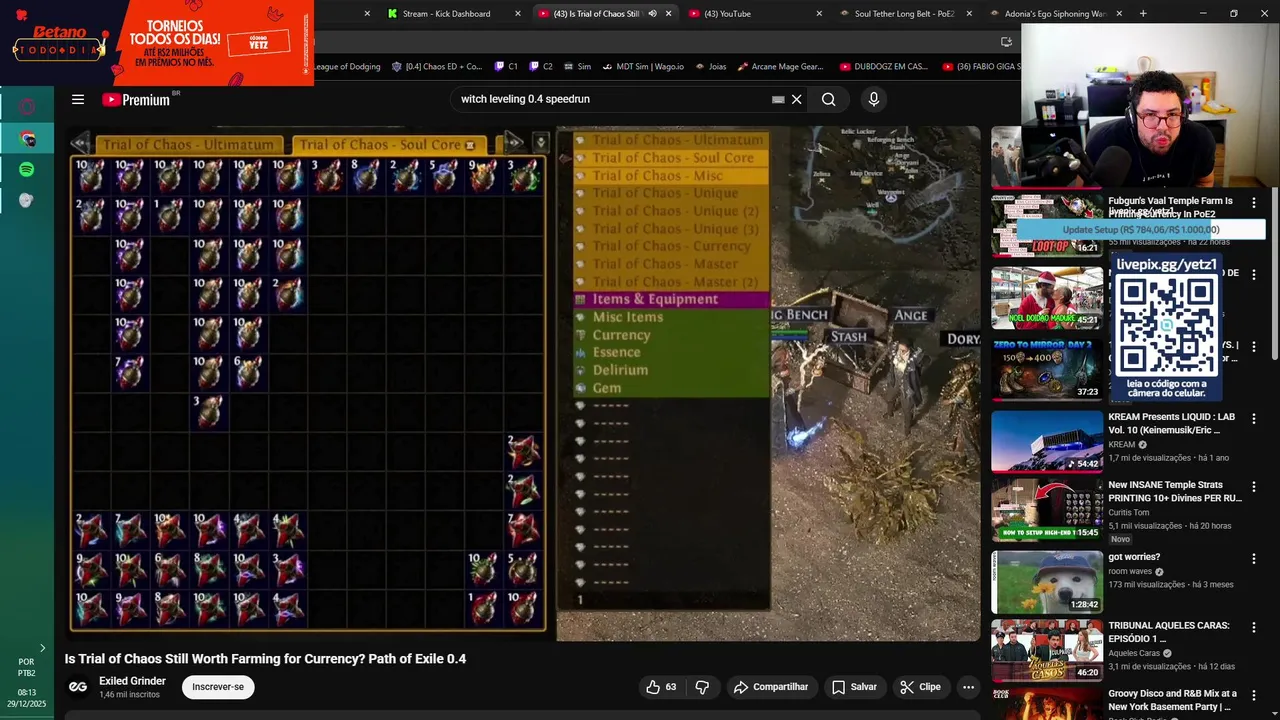Click the address bar side icon
This screenshot has width=1280, height=720.
point(1006,42)
